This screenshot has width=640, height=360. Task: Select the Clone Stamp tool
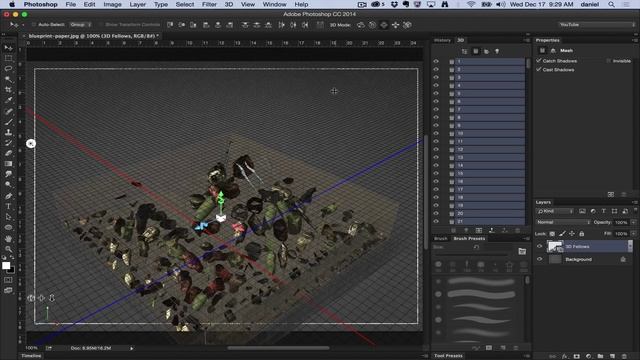click(x=8, y=132)
